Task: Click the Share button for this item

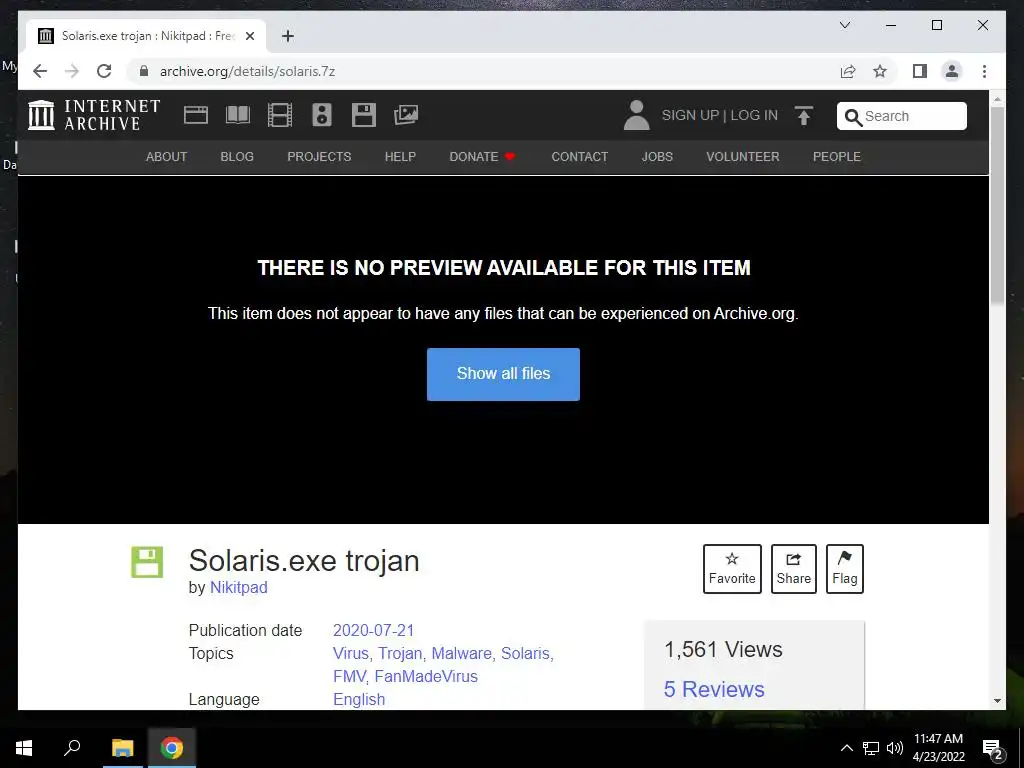Action: click(793, 569)
